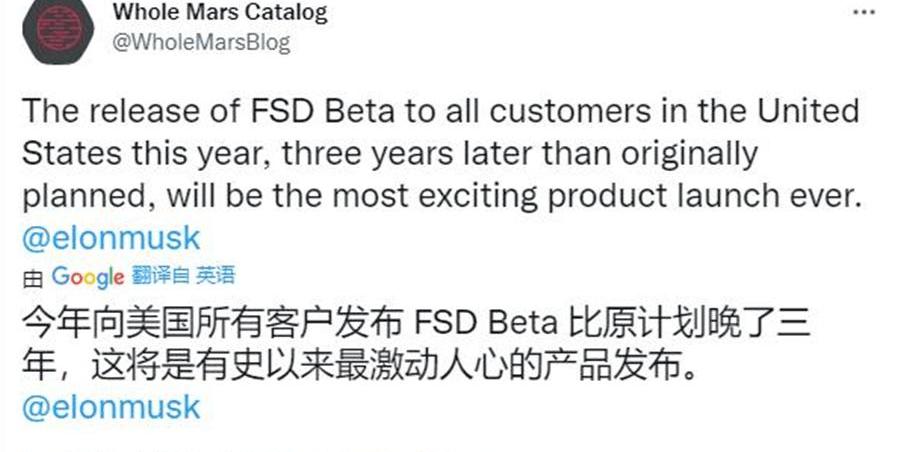Open the Whole Mars Catalog display name
This screenshot has height=452, width=900.
(220, 11)
